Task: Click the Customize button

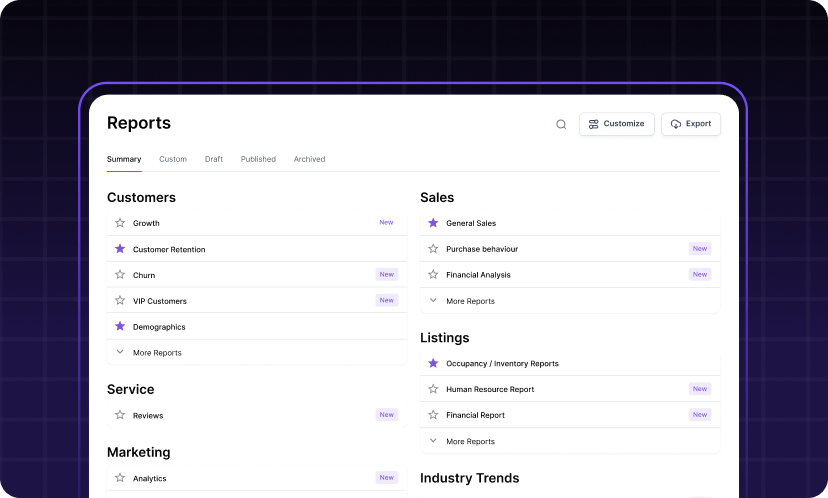Action: 616,124
